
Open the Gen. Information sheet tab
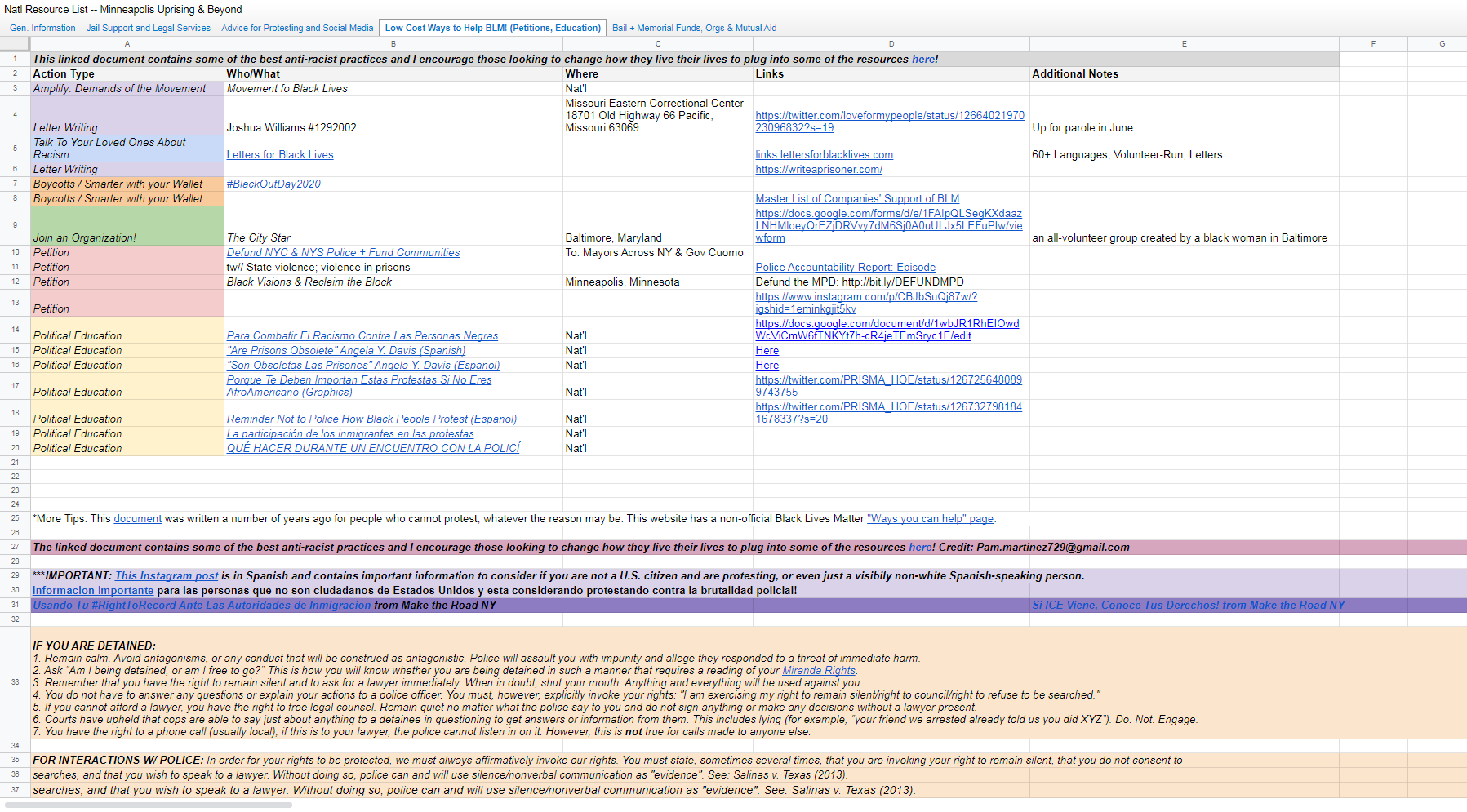pos(42,28)
